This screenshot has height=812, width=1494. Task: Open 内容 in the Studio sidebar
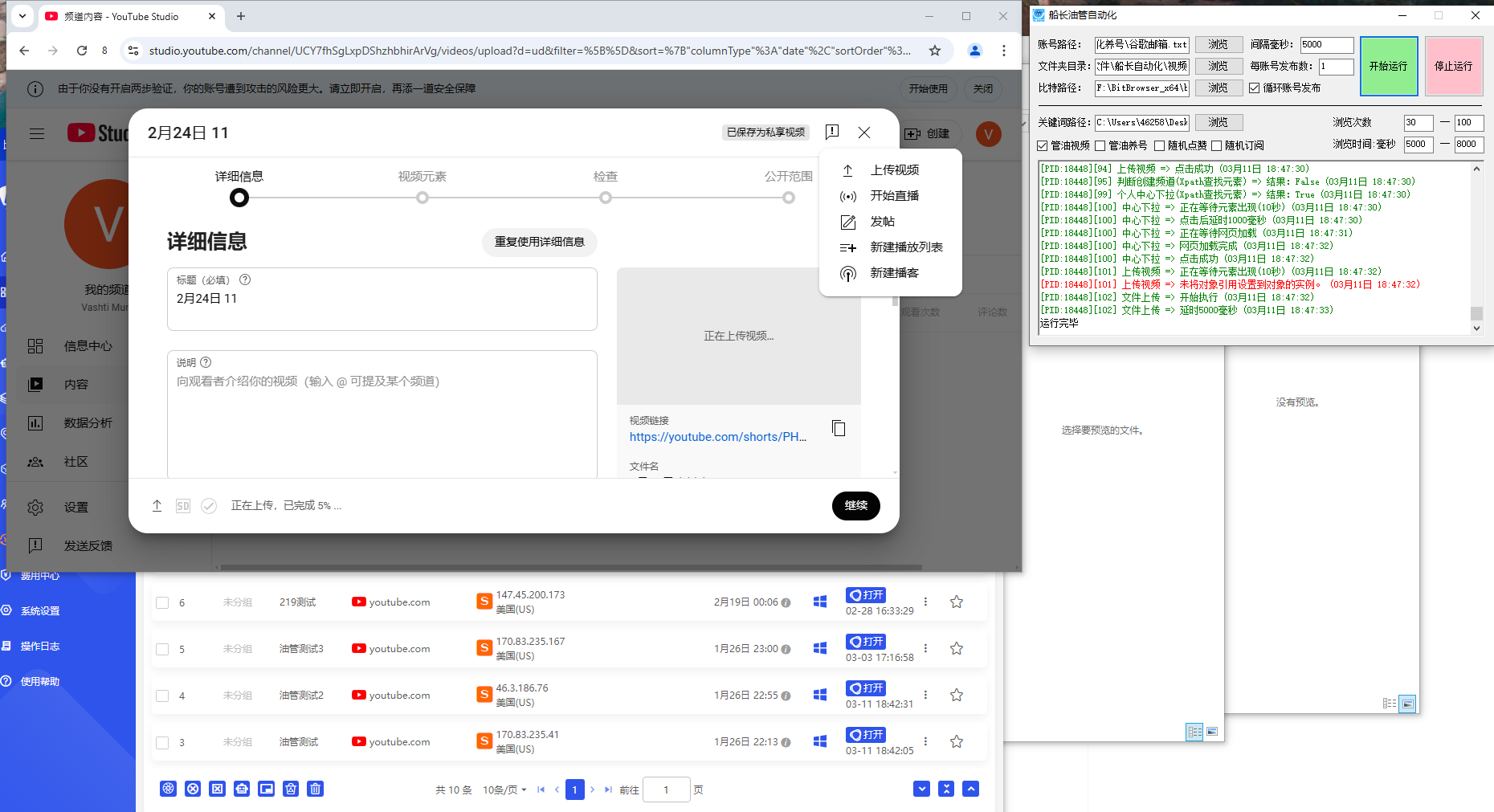(76, 385)
